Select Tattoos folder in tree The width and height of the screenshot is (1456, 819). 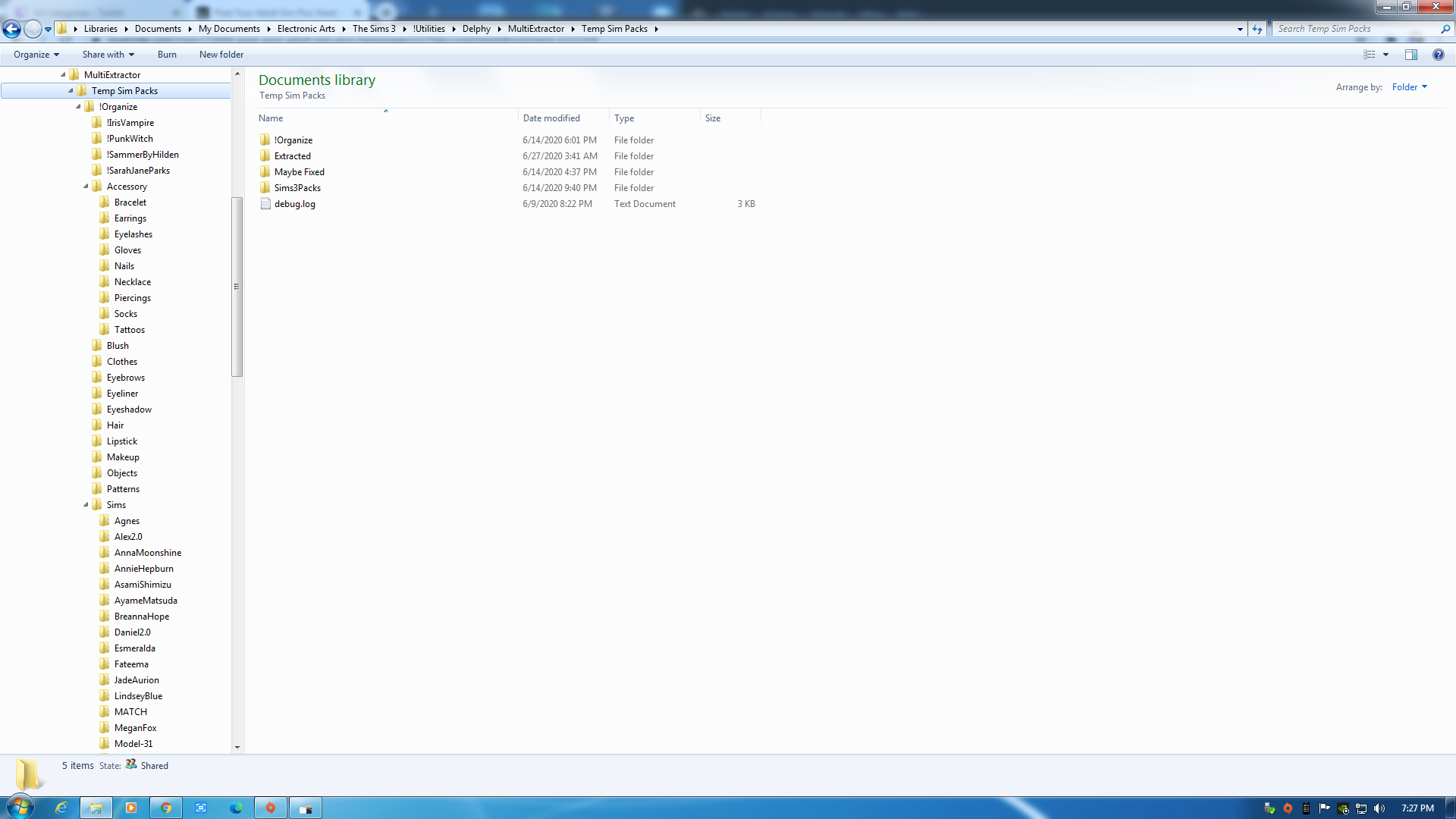point(130,330)
